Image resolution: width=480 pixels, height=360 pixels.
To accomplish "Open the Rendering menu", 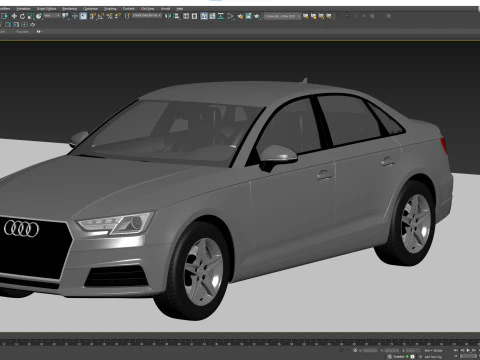I will (70, 9).
